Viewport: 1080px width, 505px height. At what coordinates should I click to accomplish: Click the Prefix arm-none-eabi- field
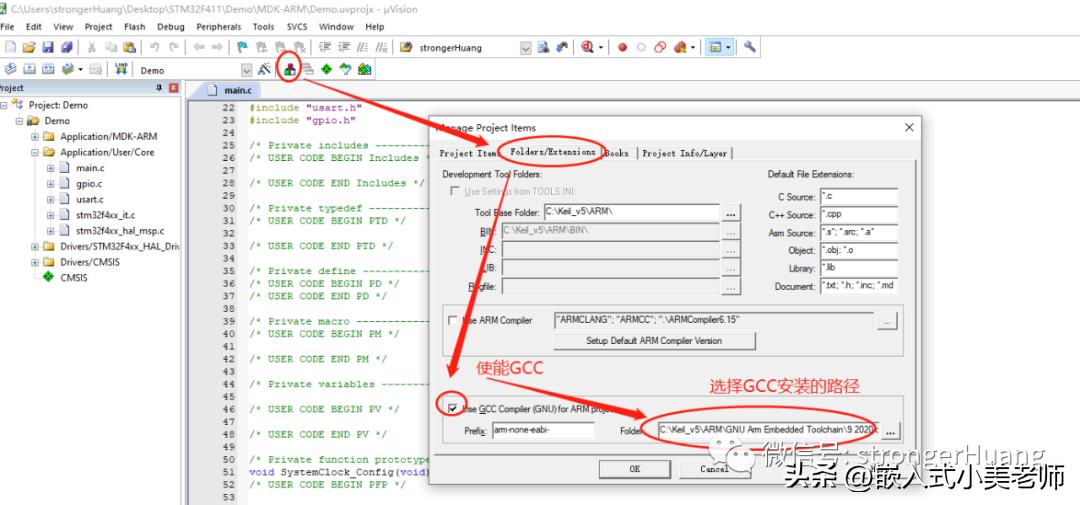(x=543, y=430)
